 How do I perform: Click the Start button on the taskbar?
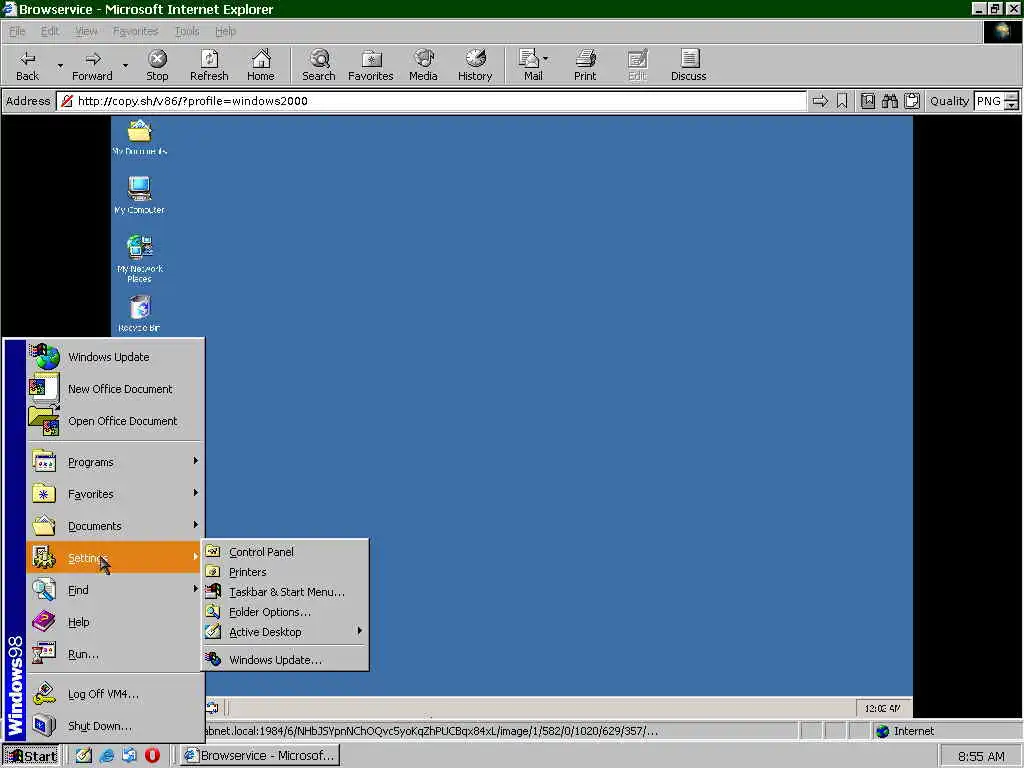[x=31, y=756]
